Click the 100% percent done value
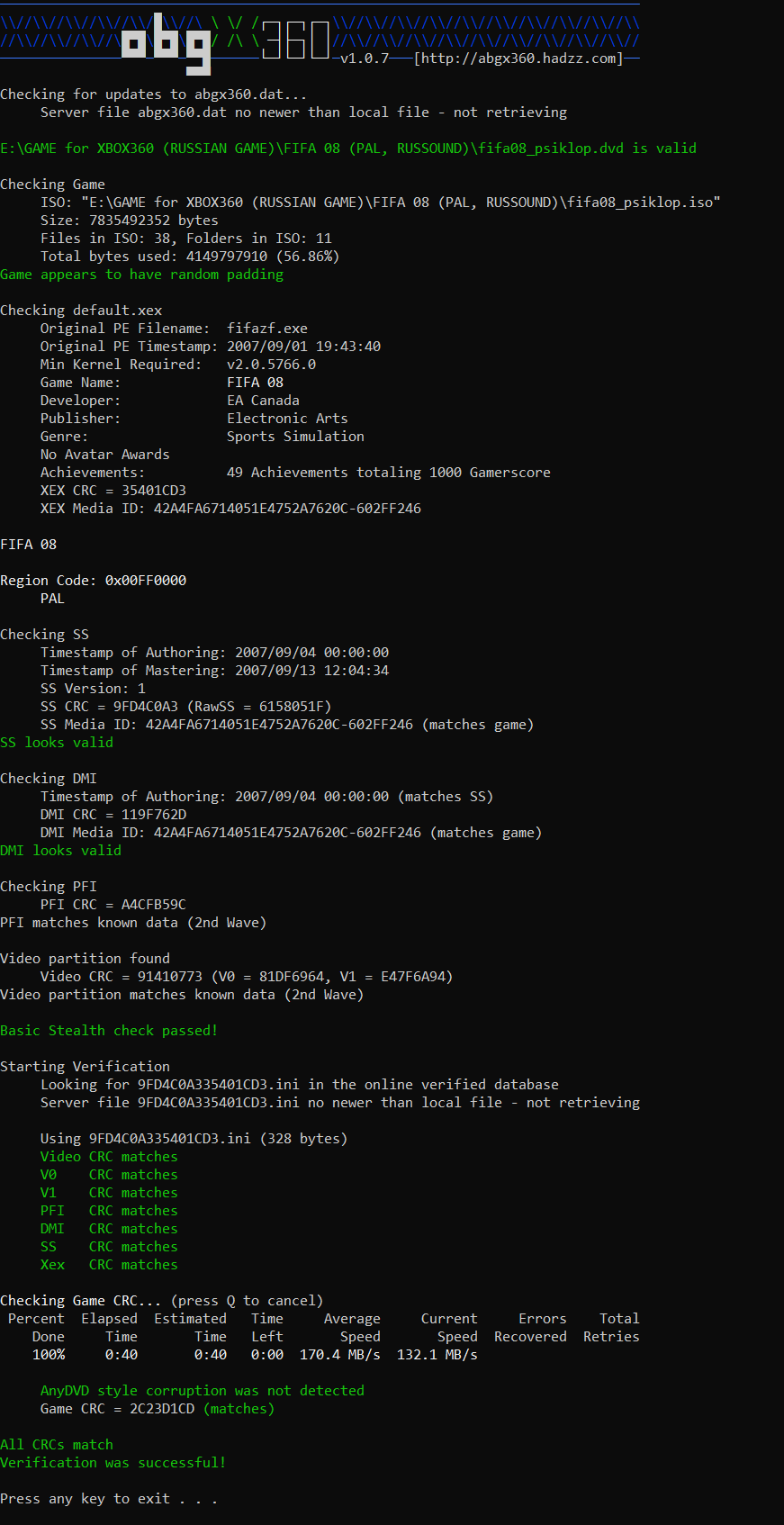 (x=49, y=1355)
